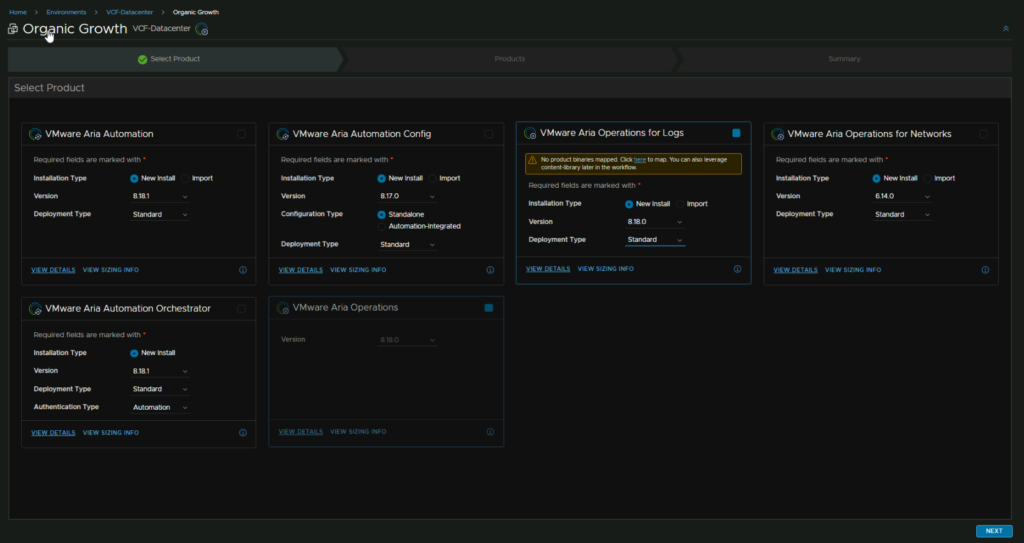The width and height of the screenshot is (1024, 543).
Task: Click the VCF-Datacenter status icon in header
Action: 202,29
